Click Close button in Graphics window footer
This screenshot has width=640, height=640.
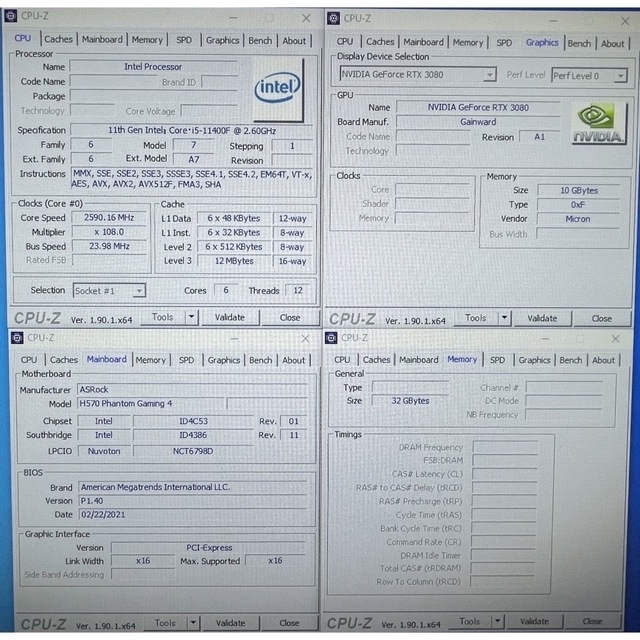(x=602, y=318)
